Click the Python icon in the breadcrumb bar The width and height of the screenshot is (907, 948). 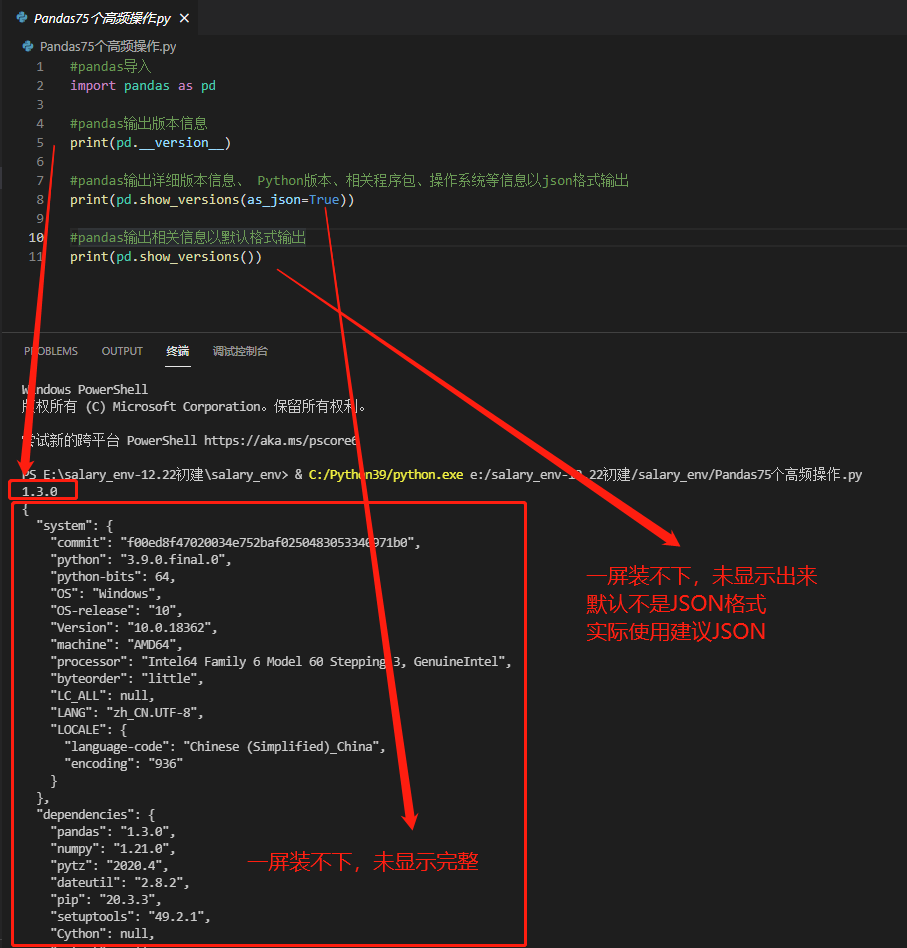point(28,45)
